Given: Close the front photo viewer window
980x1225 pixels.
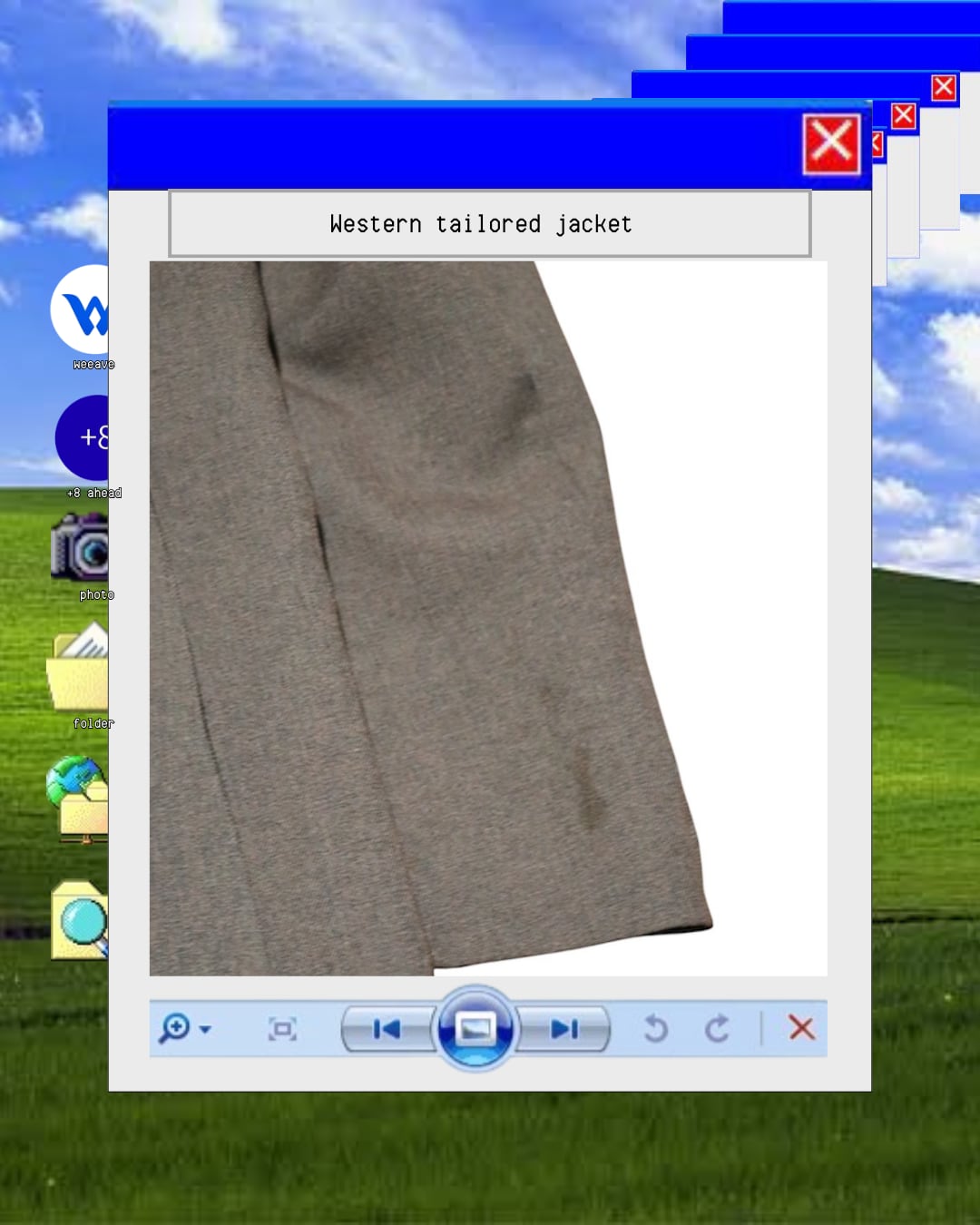Looking at the screenshot, I should tap(831, 144).
